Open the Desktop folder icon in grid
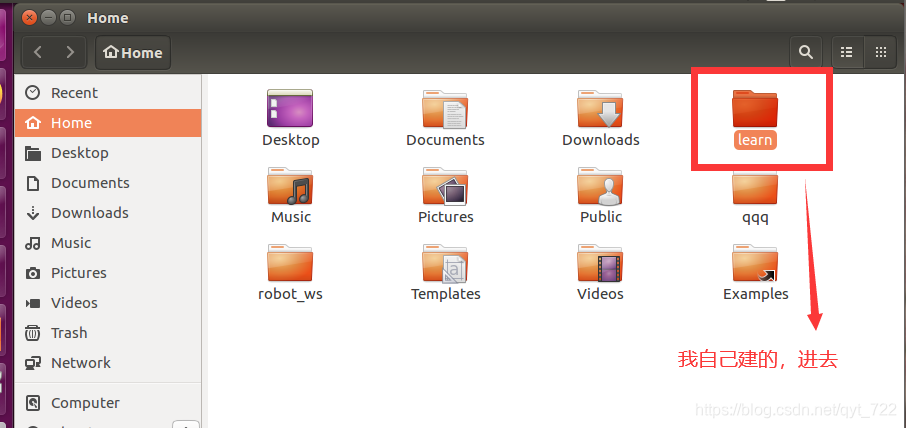This screenshot has height=428, width=906. 290,108
